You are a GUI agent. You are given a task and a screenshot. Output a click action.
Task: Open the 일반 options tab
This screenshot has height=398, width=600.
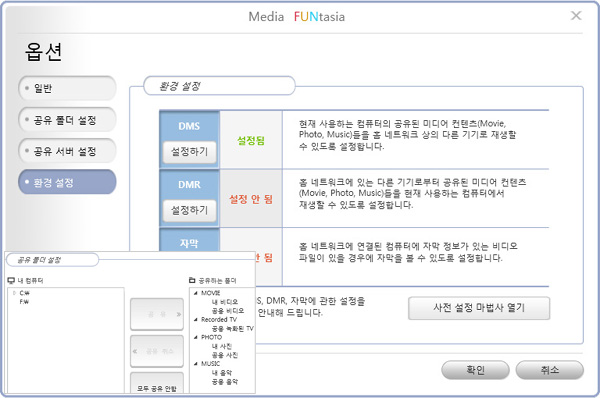click(x=67, y=88)
